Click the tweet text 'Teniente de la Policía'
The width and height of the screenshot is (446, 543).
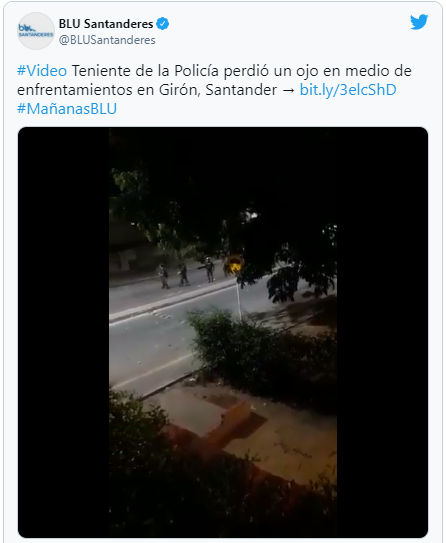pos(145,71)
